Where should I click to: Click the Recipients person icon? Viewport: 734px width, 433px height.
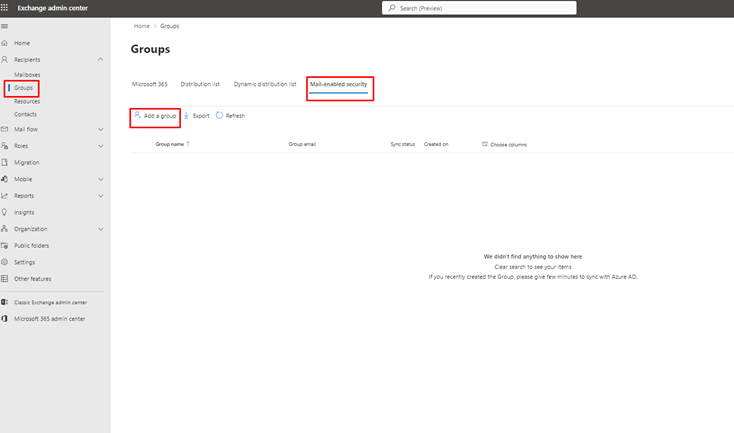(5, 59)
